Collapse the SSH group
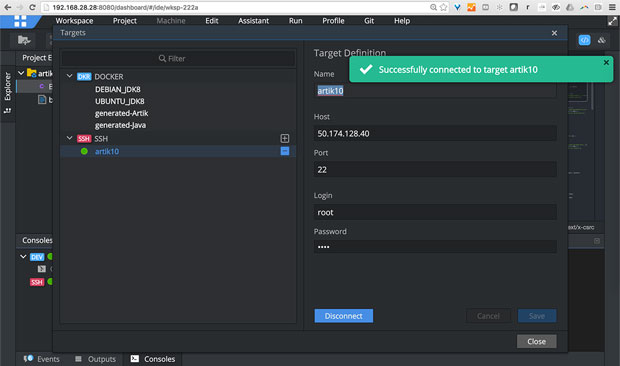Image resolution: width=620 pixels, height=366 pixels. tap(70, 138)
